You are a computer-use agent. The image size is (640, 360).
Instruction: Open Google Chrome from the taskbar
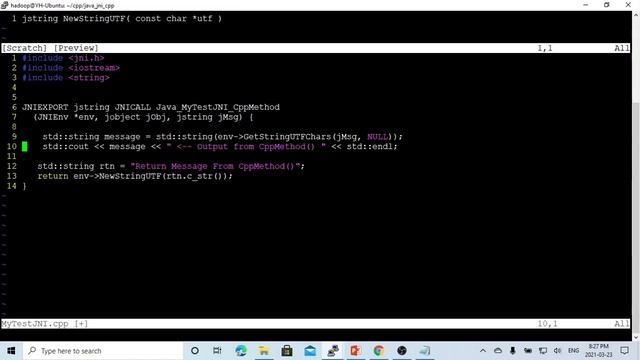(379, 351)
